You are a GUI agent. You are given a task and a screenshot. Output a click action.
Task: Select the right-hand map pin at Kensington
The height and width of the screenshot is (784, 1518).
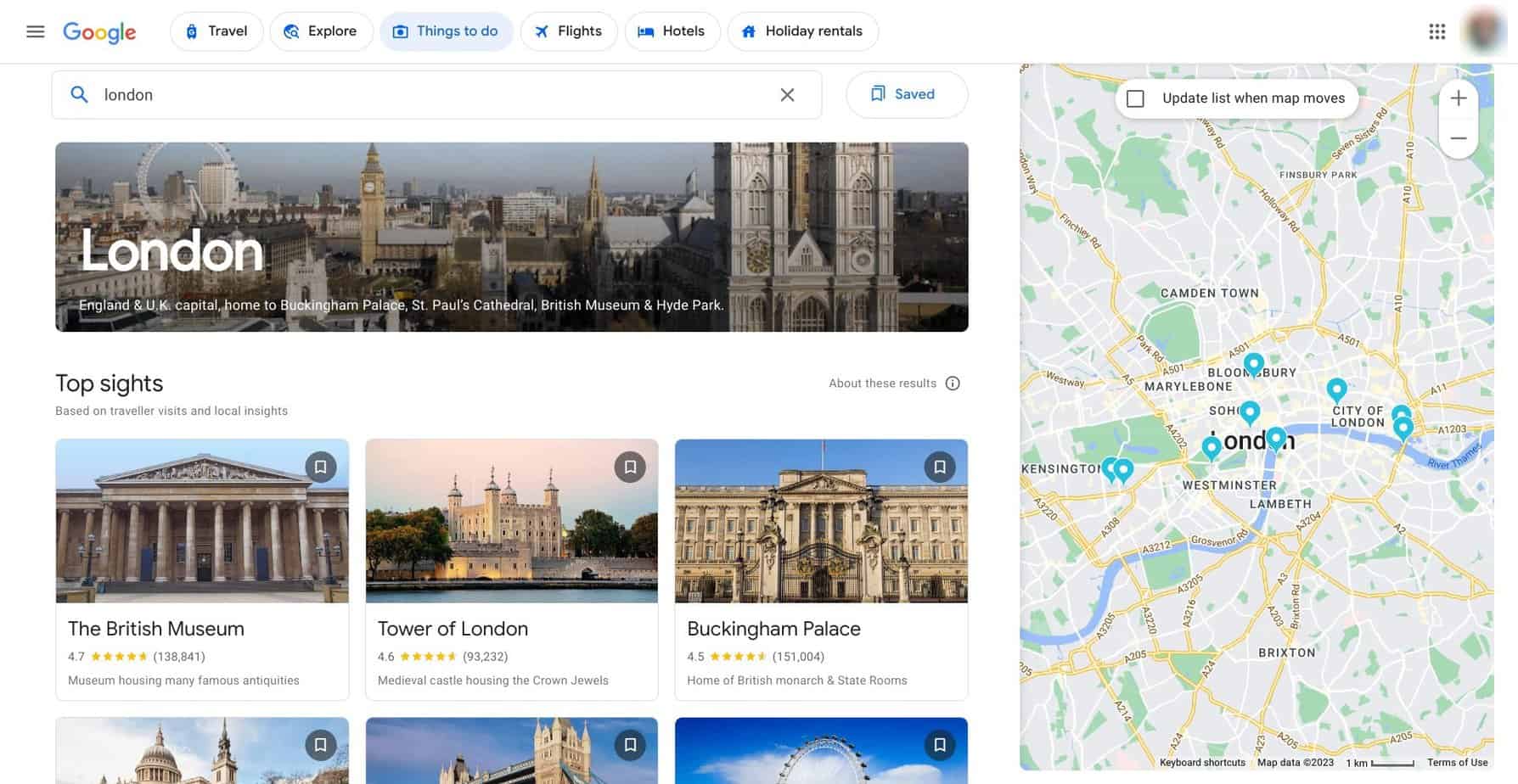point(1124,470)
